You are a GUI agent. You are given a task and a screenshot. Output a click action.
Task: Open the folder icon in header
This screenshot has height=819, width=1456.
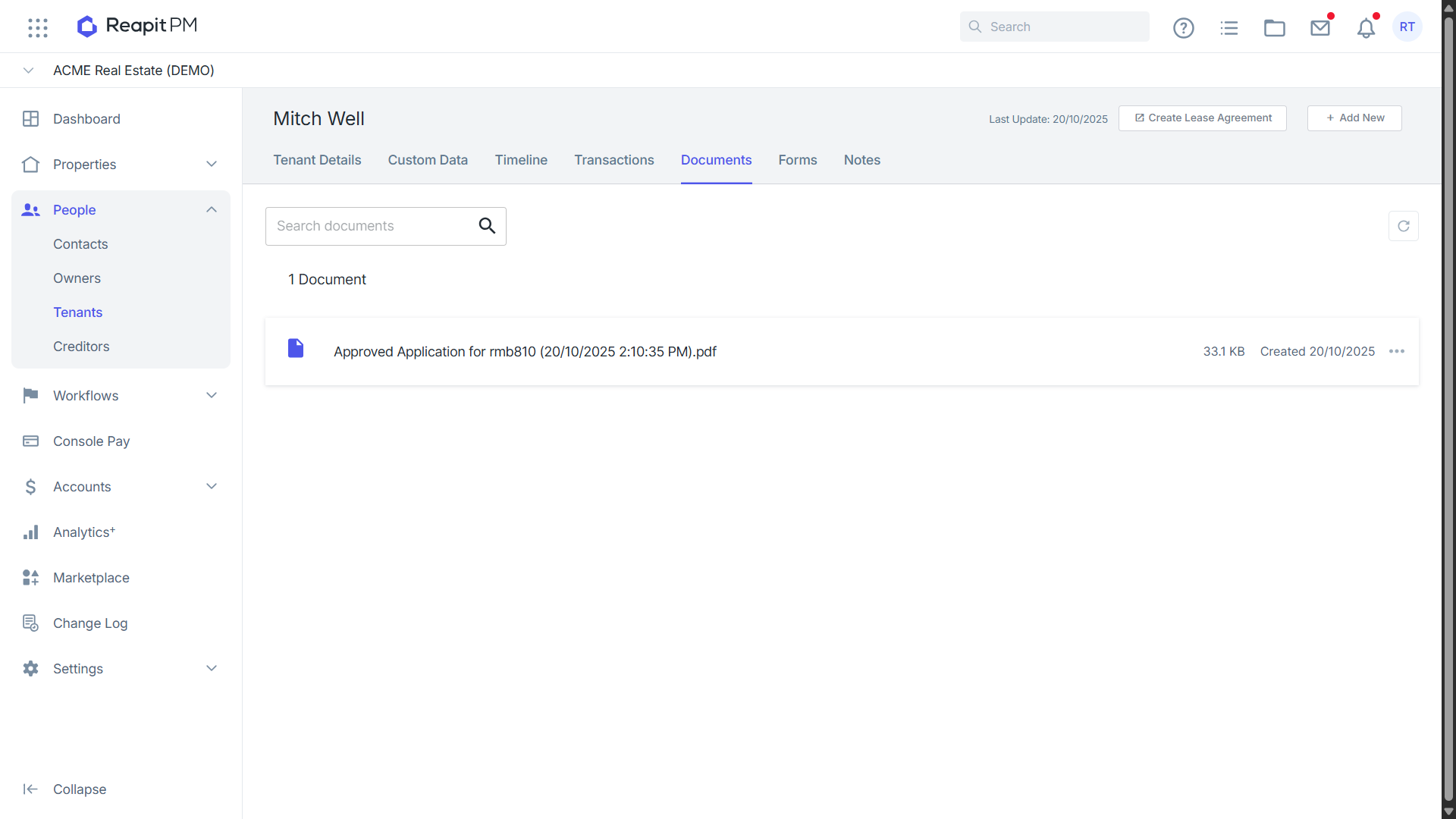point(1275,28)
